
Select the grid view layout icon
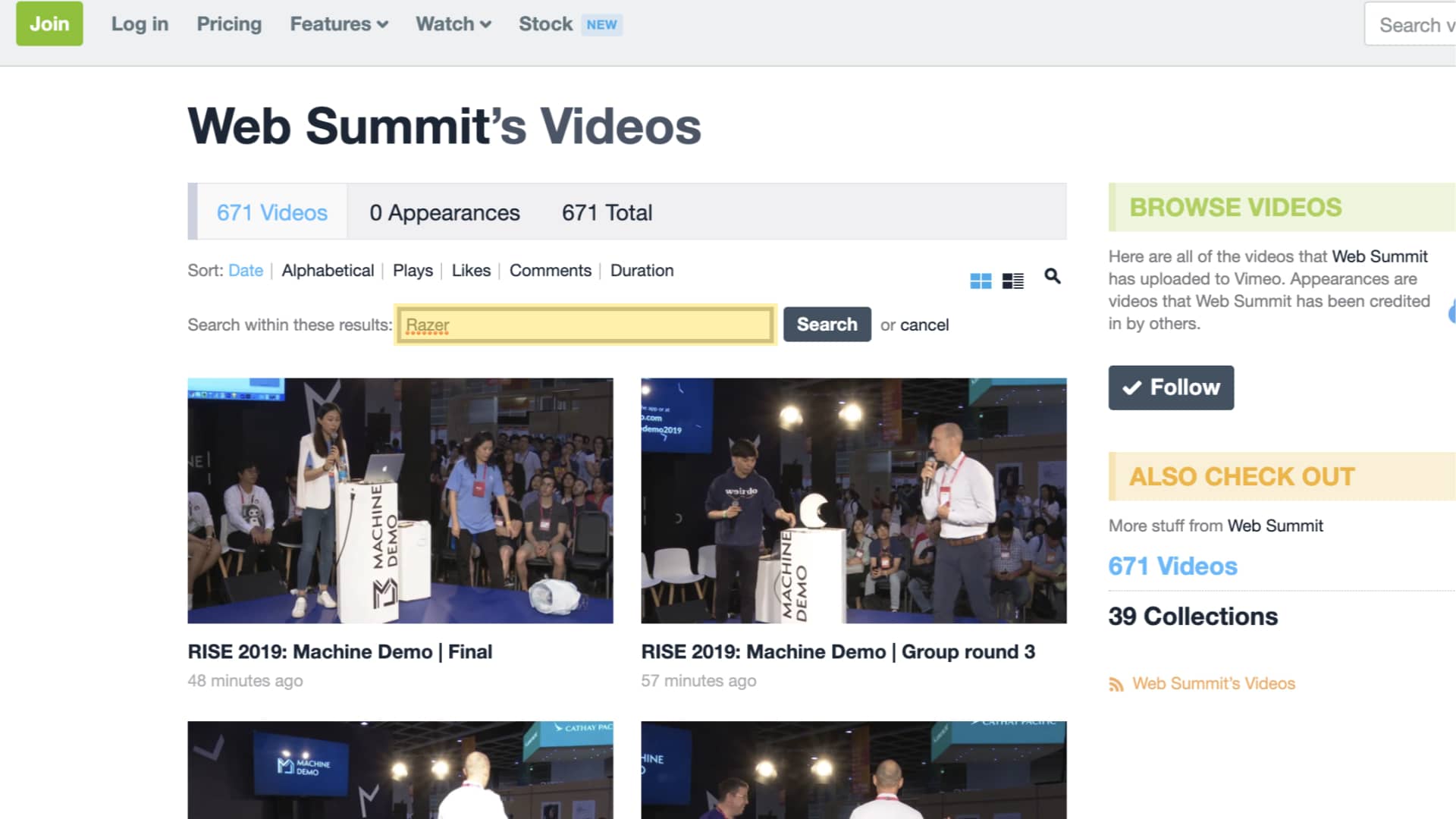point(981,279)
